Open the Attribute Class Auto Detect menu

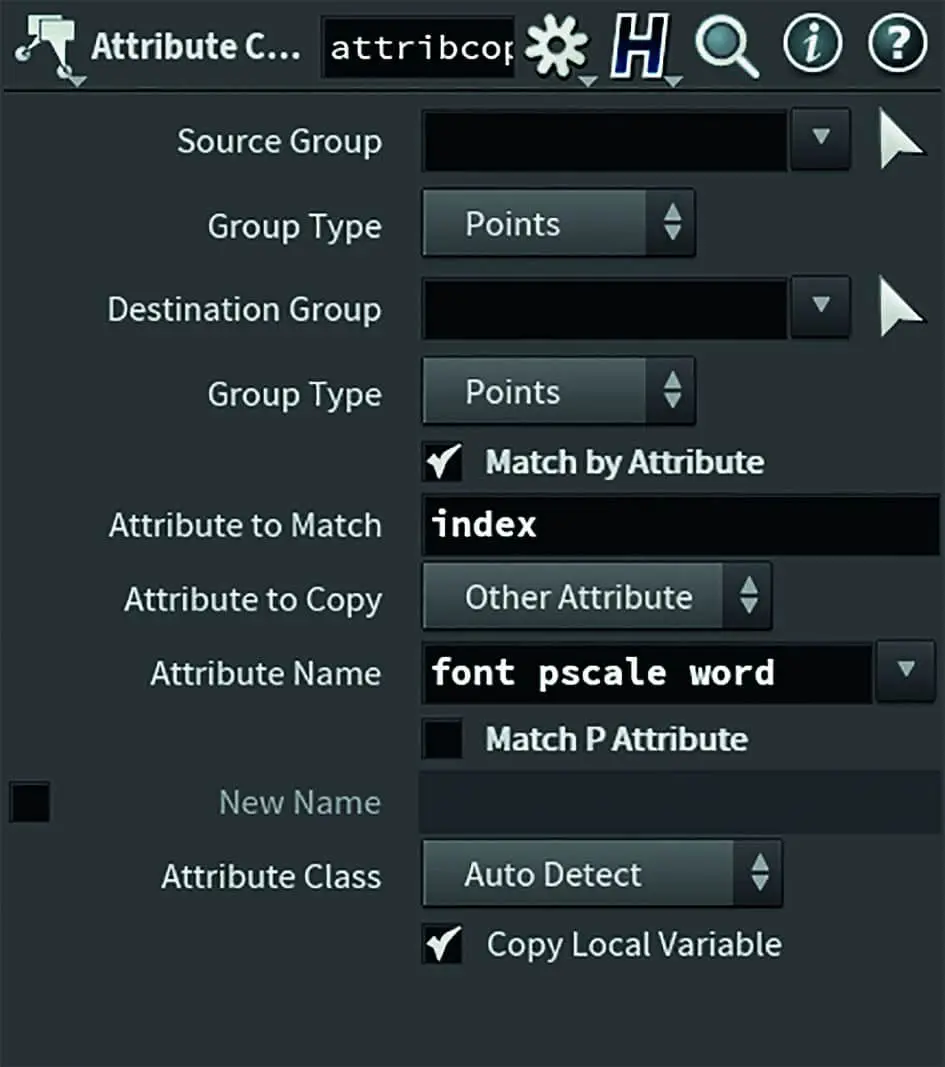point(602,875)
